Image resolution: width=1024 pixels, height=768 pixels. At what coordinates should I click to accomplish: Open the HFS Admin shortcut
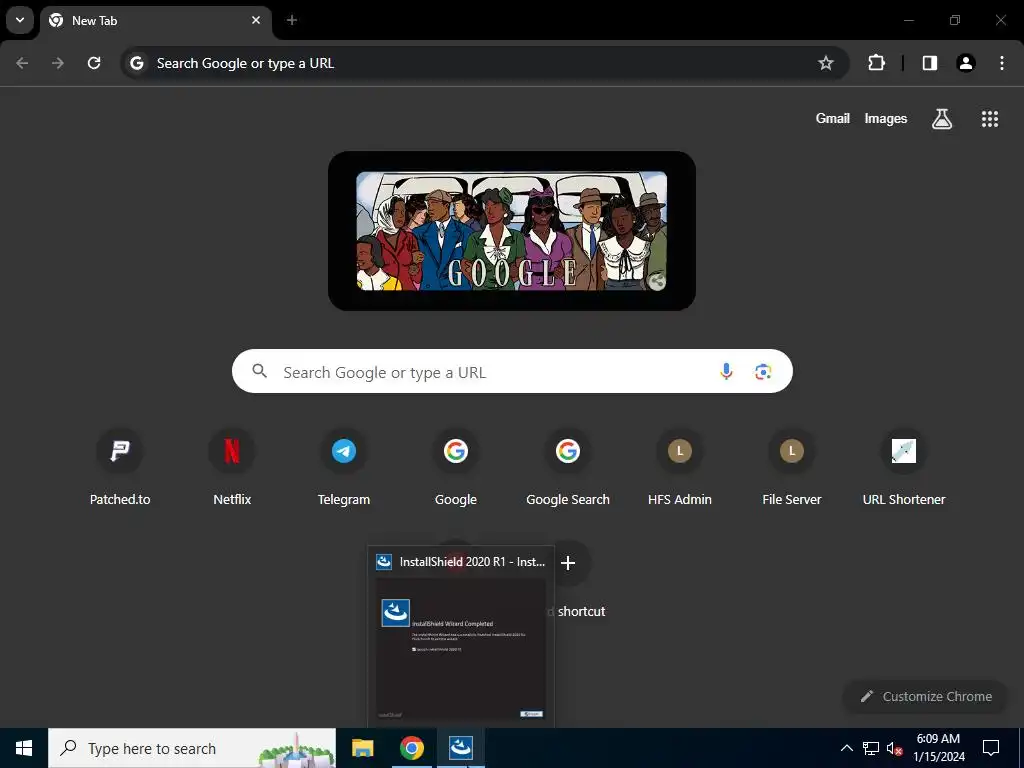coord(680,469)
